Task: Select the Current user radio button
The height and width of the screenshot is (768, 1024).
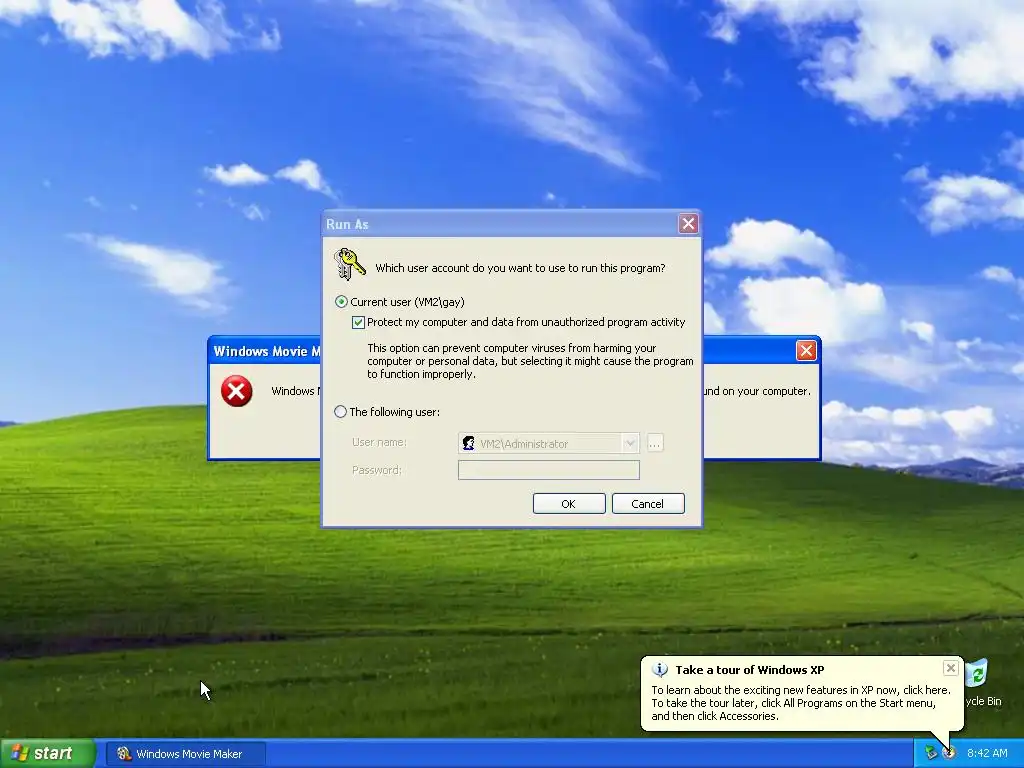Action: pos(341,302)
